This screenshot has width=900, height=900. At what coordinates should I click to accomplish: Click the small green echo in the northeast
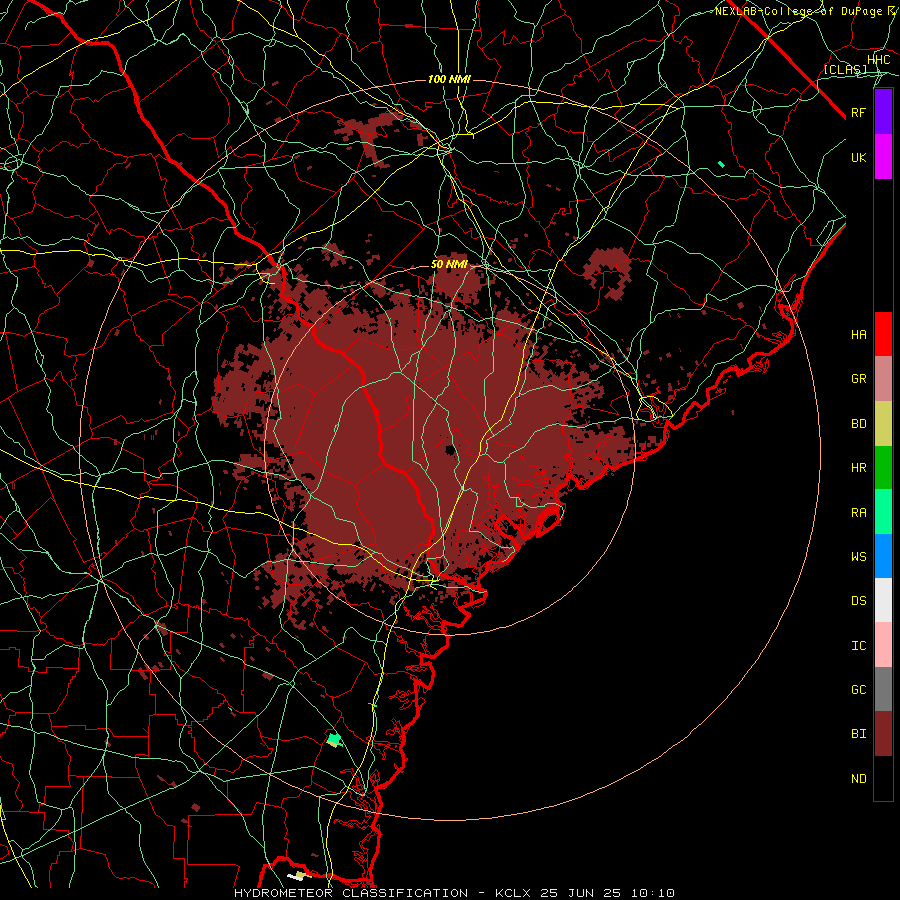[x=721, y=165]
